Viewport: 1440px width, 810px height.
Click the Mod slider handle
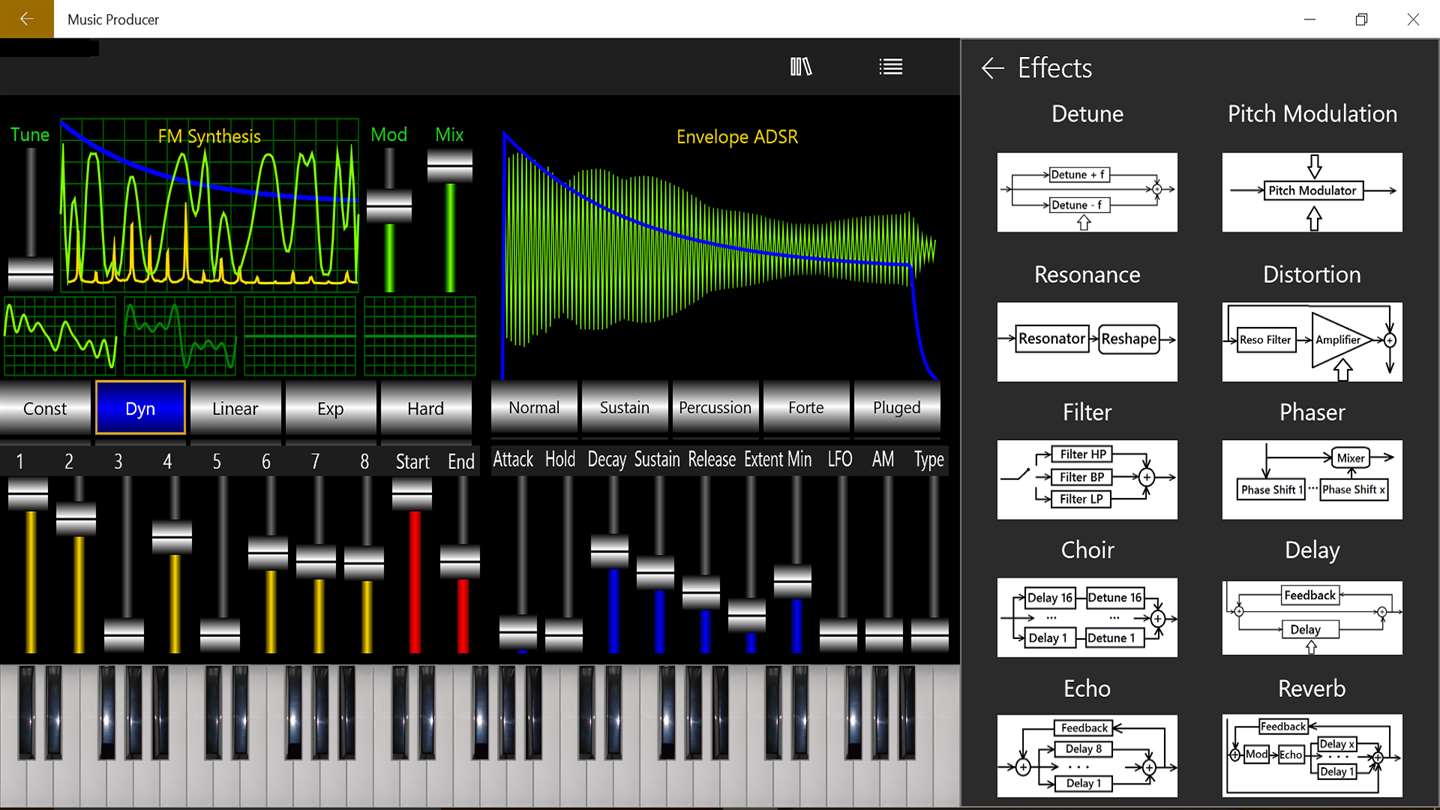tap(389, 206)
